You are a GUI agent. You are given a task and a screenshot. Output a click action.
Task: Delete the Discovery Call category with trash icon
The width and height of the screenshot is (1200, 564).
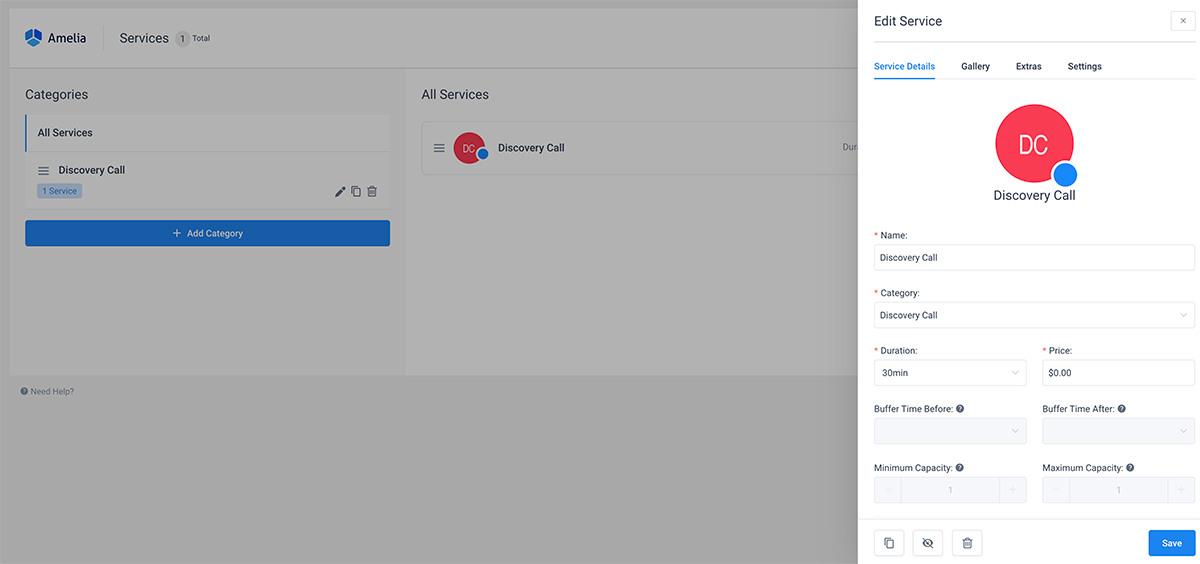click(x=372, y=191)
